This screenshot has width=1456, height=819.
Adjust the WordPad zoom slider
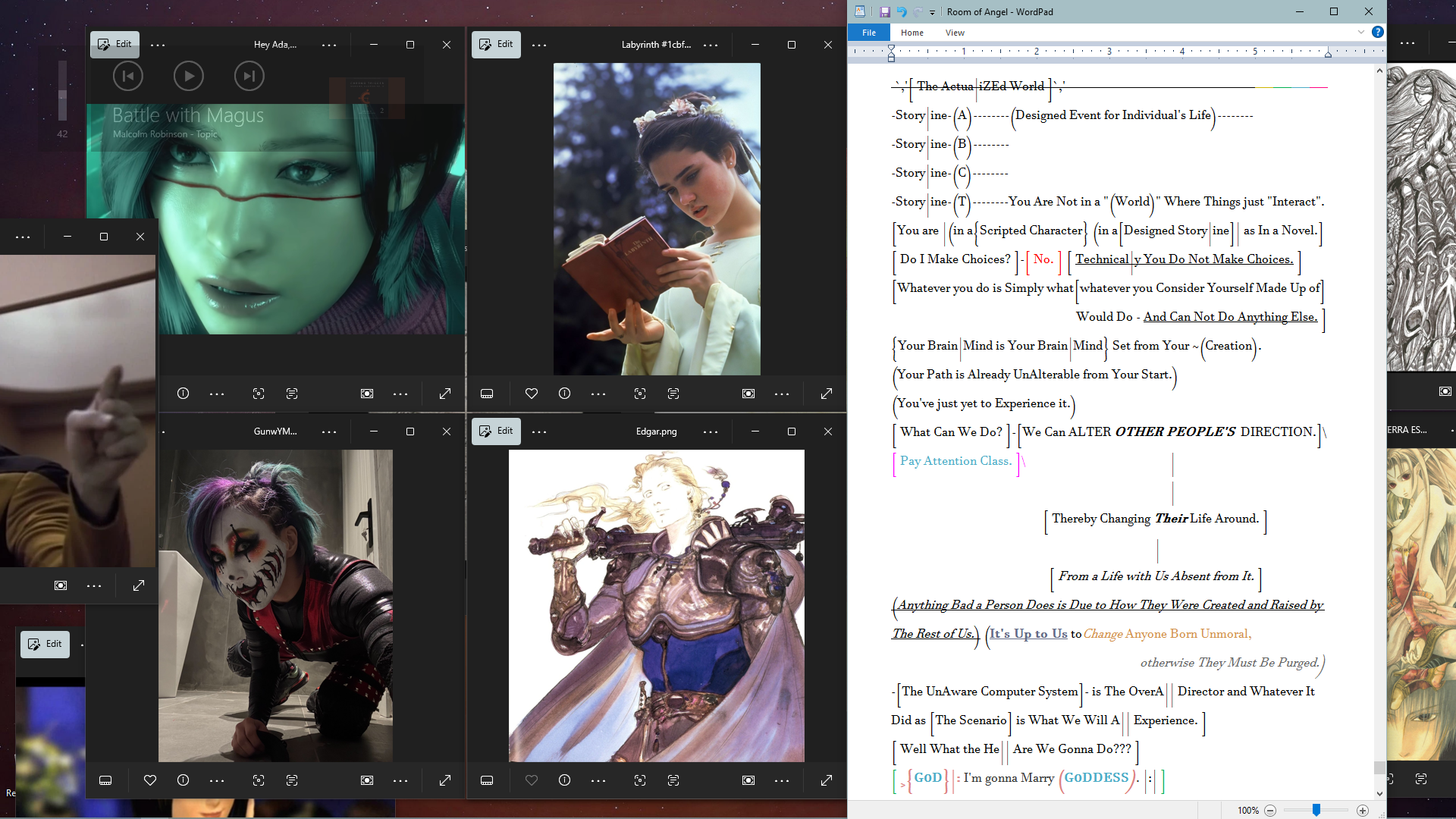point(1316,811)
